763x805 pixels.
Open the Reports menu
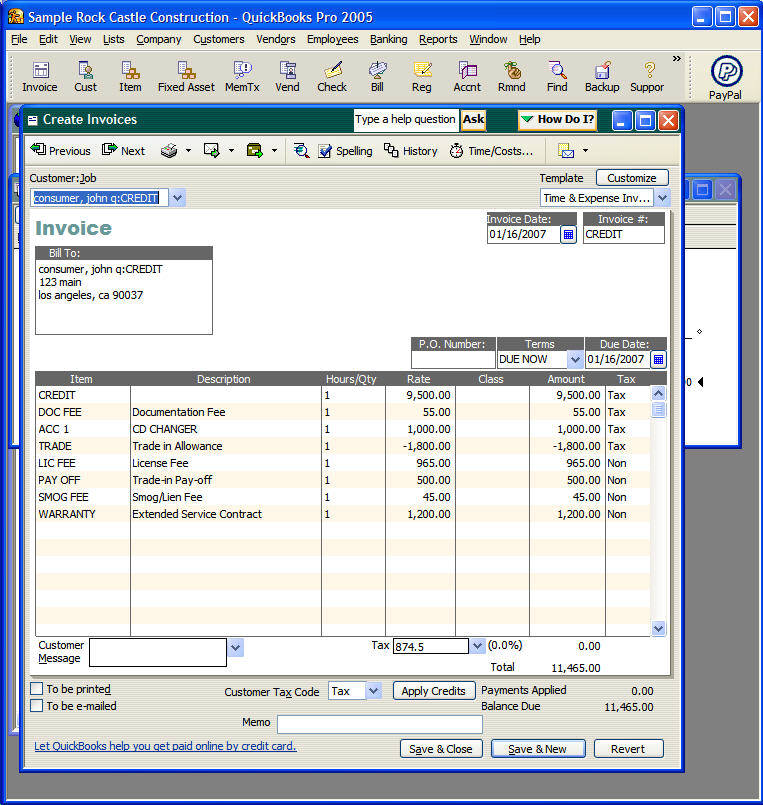(x=438, y=39)
